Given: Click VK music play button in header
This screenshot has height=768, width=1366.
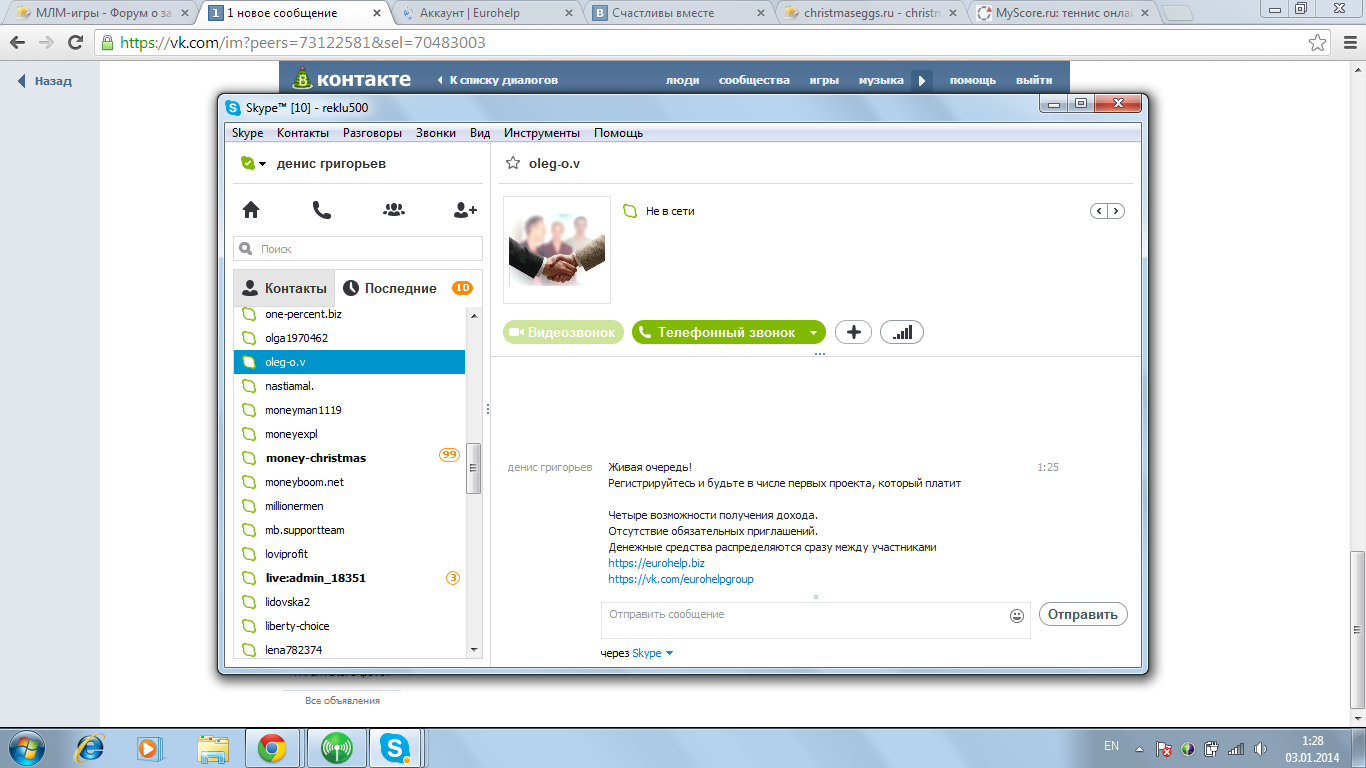Looking at the screenshot, I should pyautogui.click(x=922, y=80).
